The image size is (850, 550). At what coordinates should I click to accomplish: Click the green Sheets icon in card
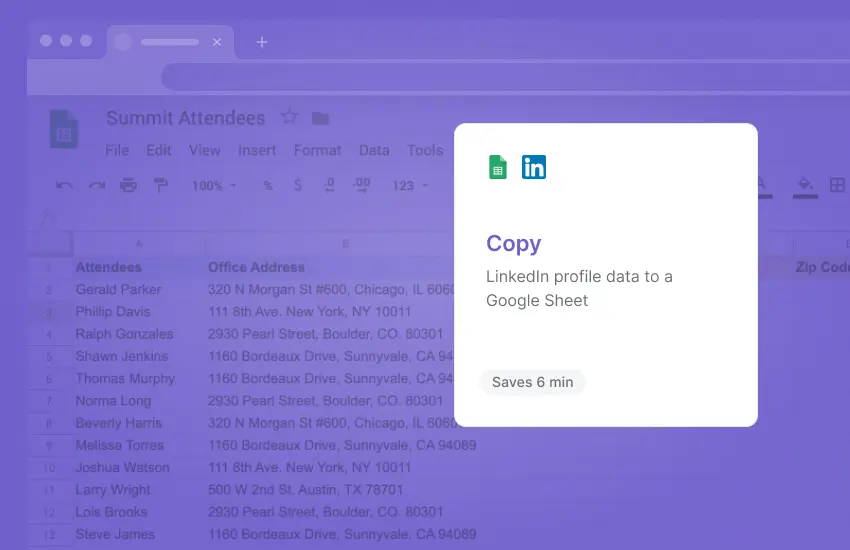coord(498,167)
